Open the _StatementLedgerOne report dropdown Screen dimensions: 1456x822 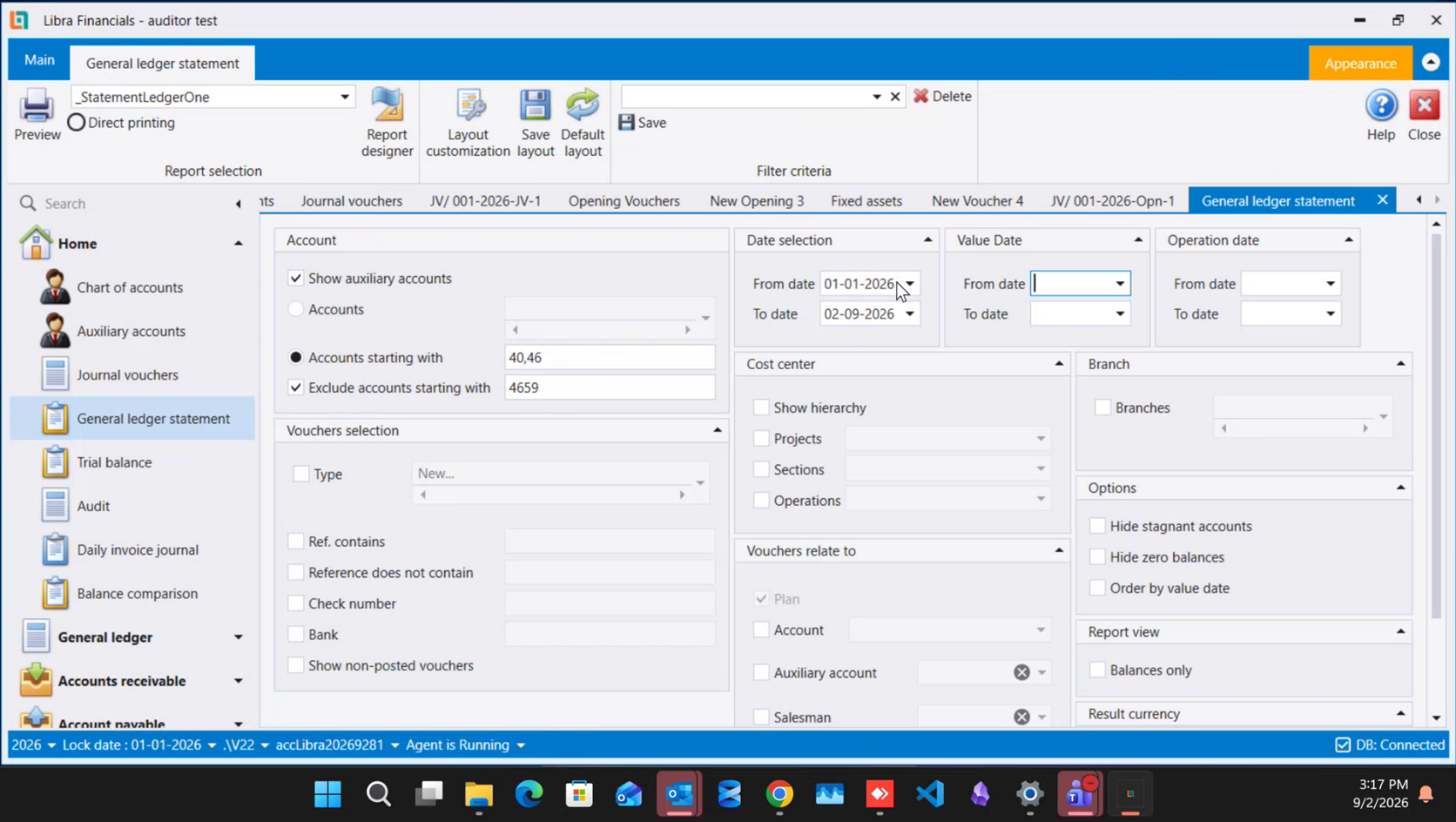pos(345,97)
